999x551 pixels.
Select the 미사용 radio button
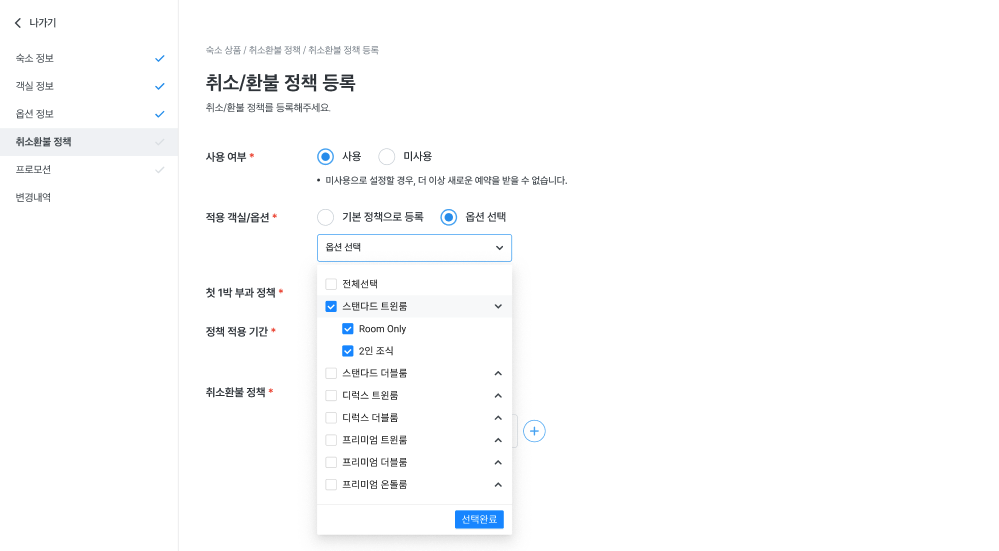[x=387, y=156]
